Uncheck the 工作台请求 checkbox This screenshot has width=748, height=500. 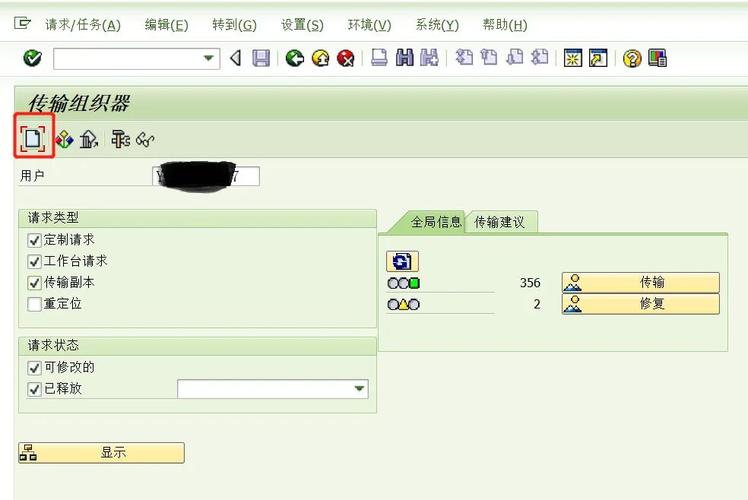pos(34,261)
